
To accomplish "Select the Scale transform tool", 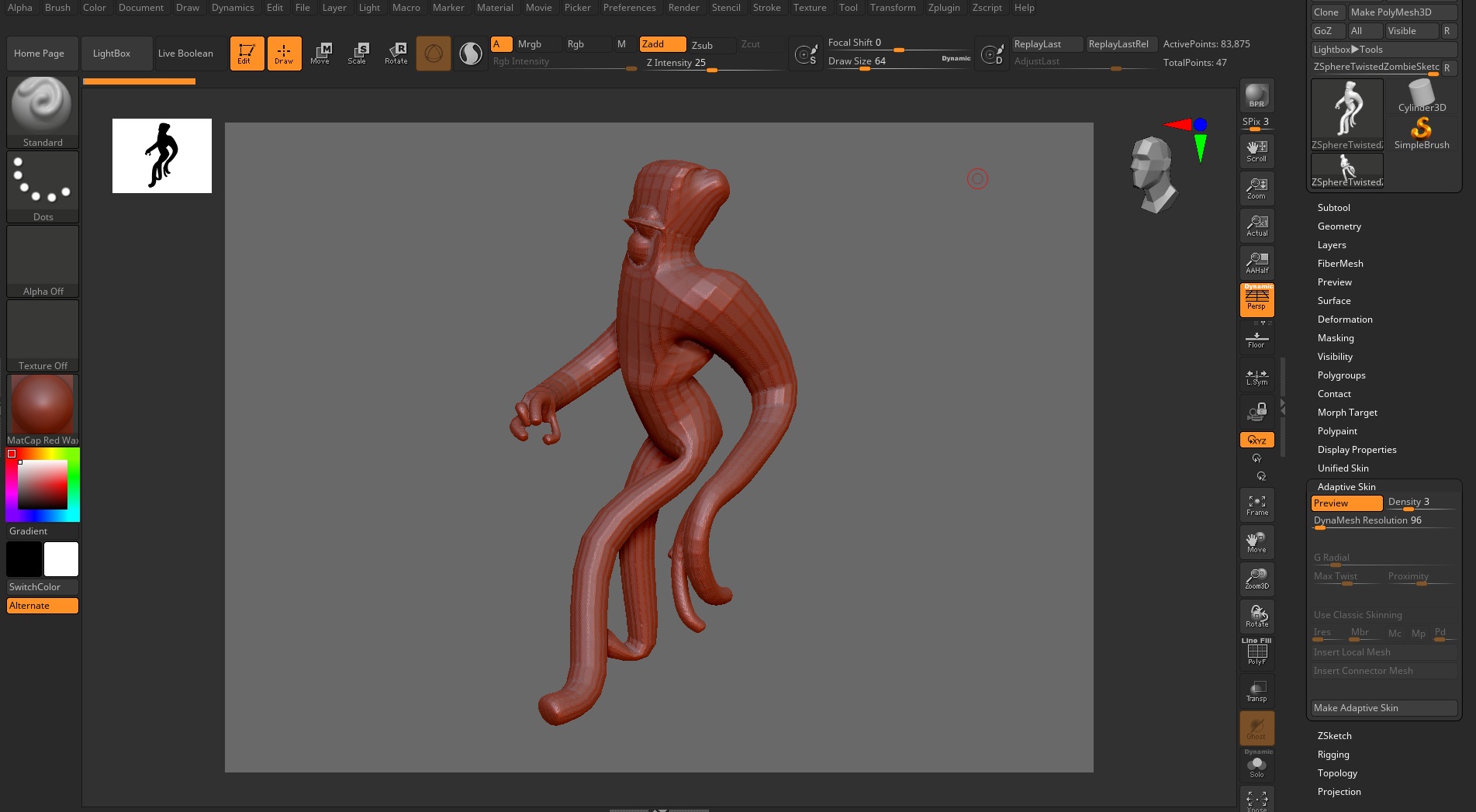I will [358, 53].
